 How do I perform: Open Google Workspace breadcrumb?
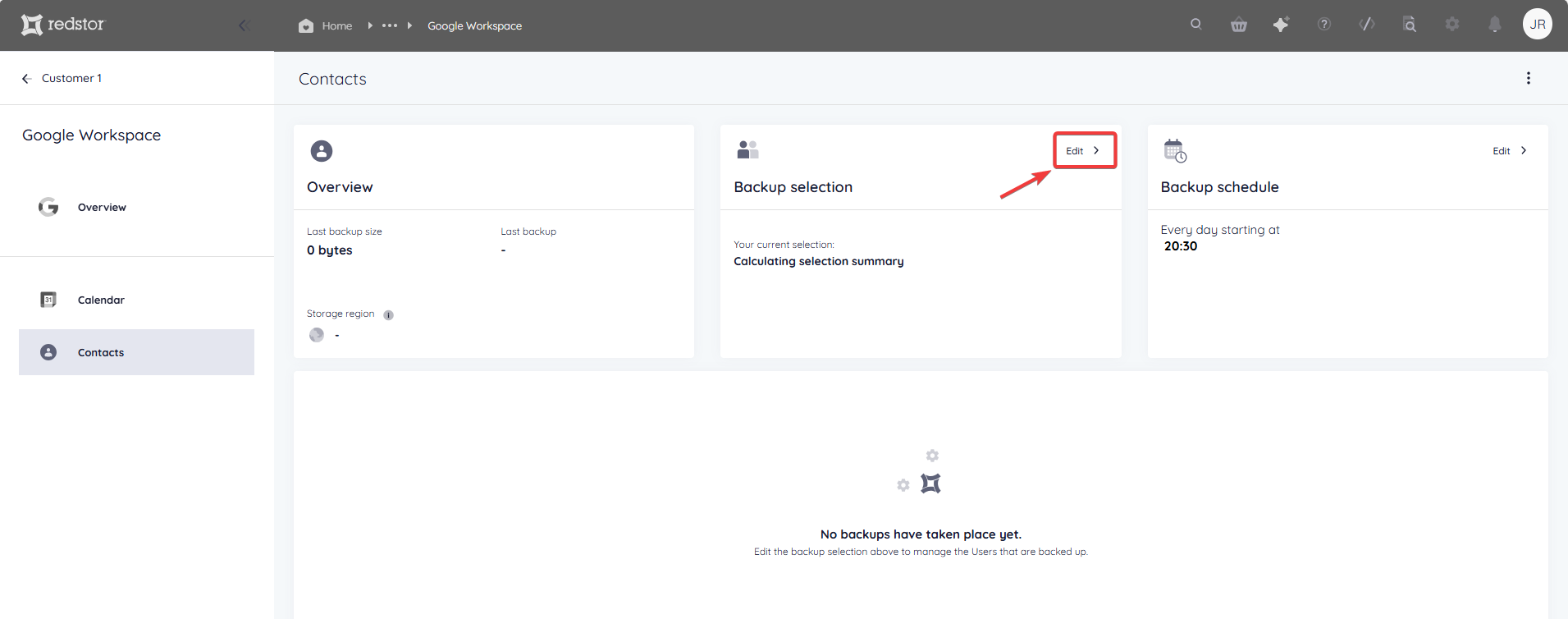(474, 25)
